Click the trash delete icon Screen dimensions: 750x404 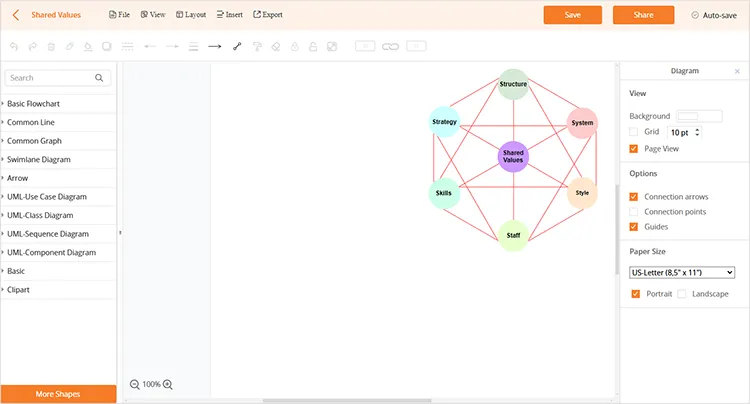coord(51,46)
